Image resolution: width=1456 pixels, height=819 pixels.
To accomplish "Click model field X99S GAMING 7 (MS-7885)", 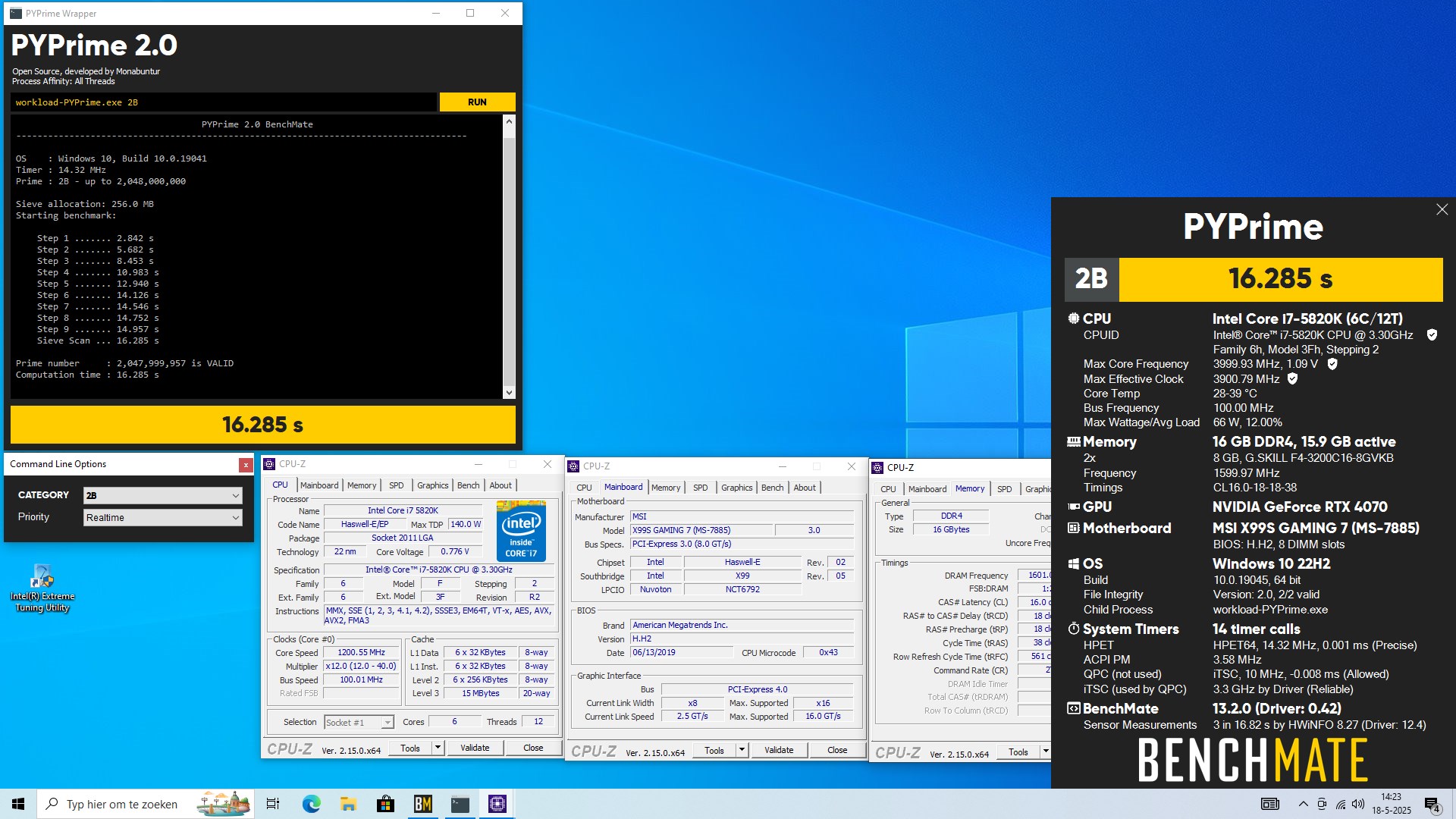I will coord(701,530).
